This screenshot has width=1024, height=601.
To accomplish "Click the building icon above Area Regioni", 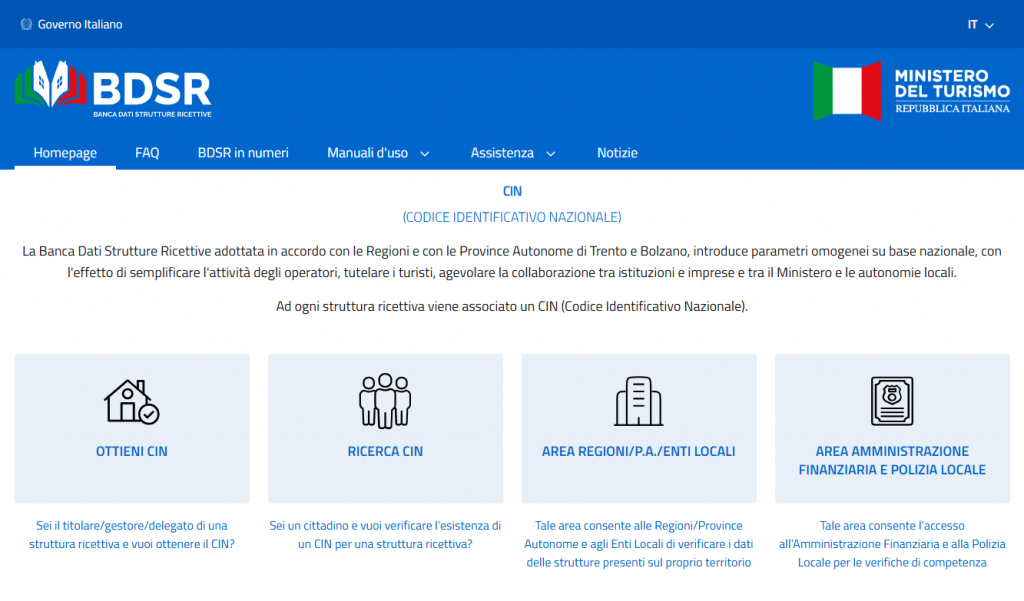I will point(638,399).
